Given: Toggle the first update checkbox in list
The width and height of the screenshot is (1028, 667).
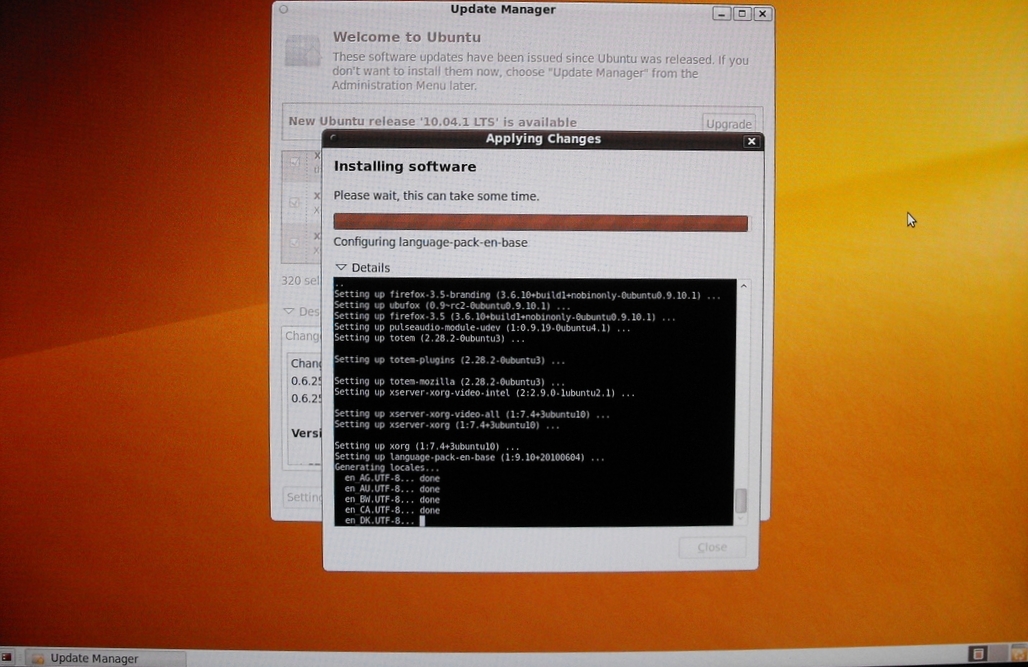Looking at the screenshot, I should (x=295, y=162).
